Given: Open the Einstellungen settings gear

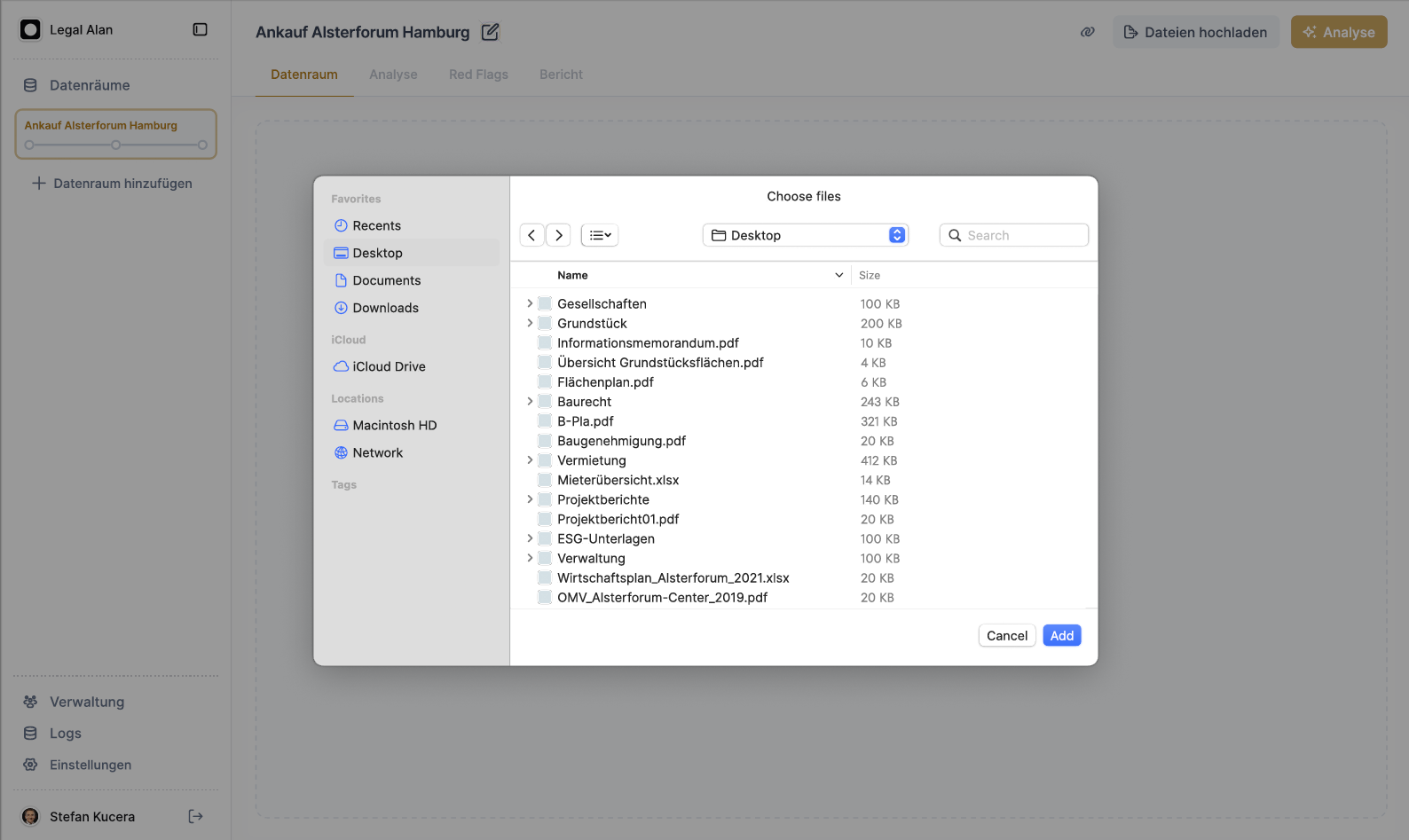Looking at the screenshot, I should click(31, 765).
